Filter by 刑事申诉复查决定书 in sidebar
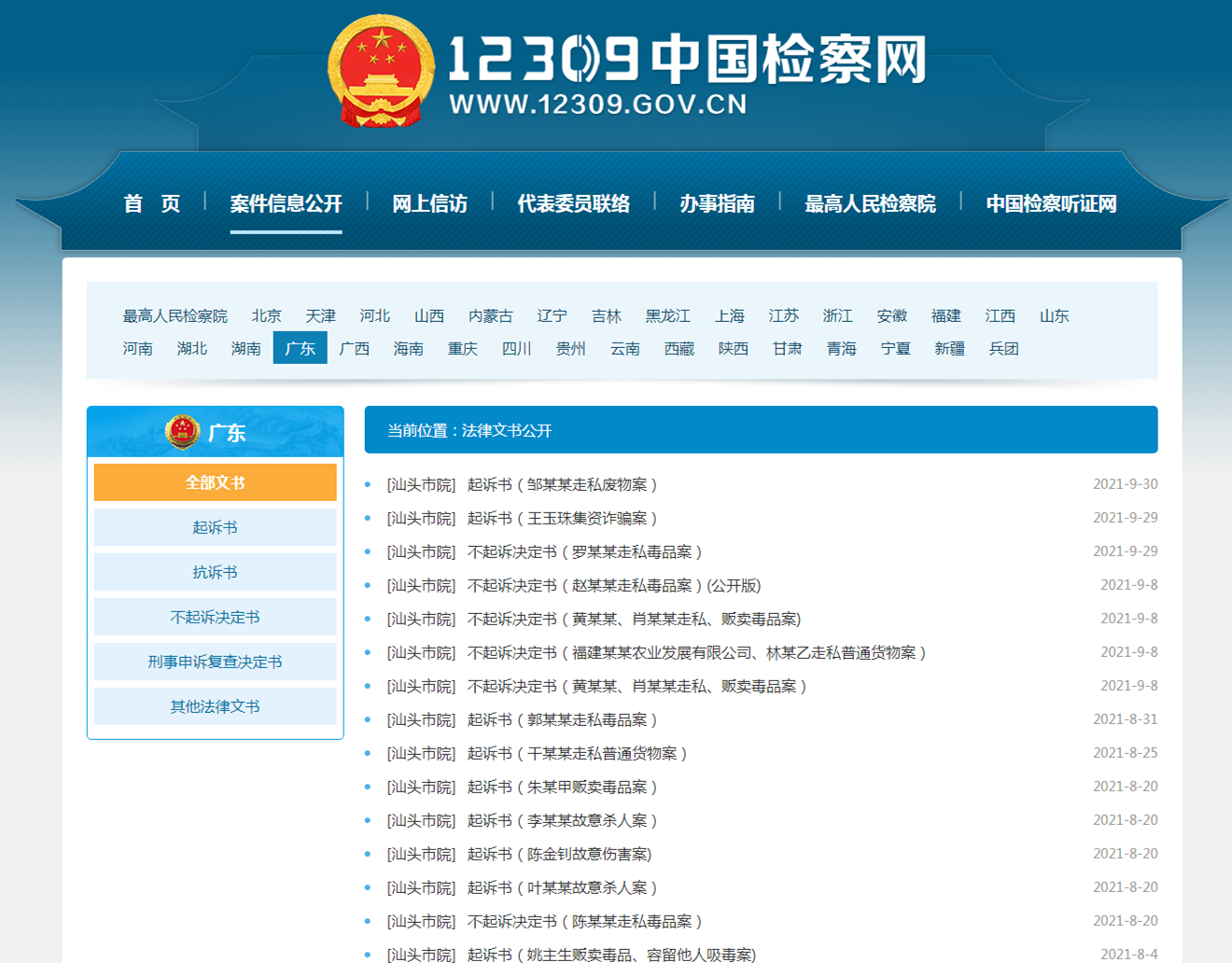 tap(216, 662)
